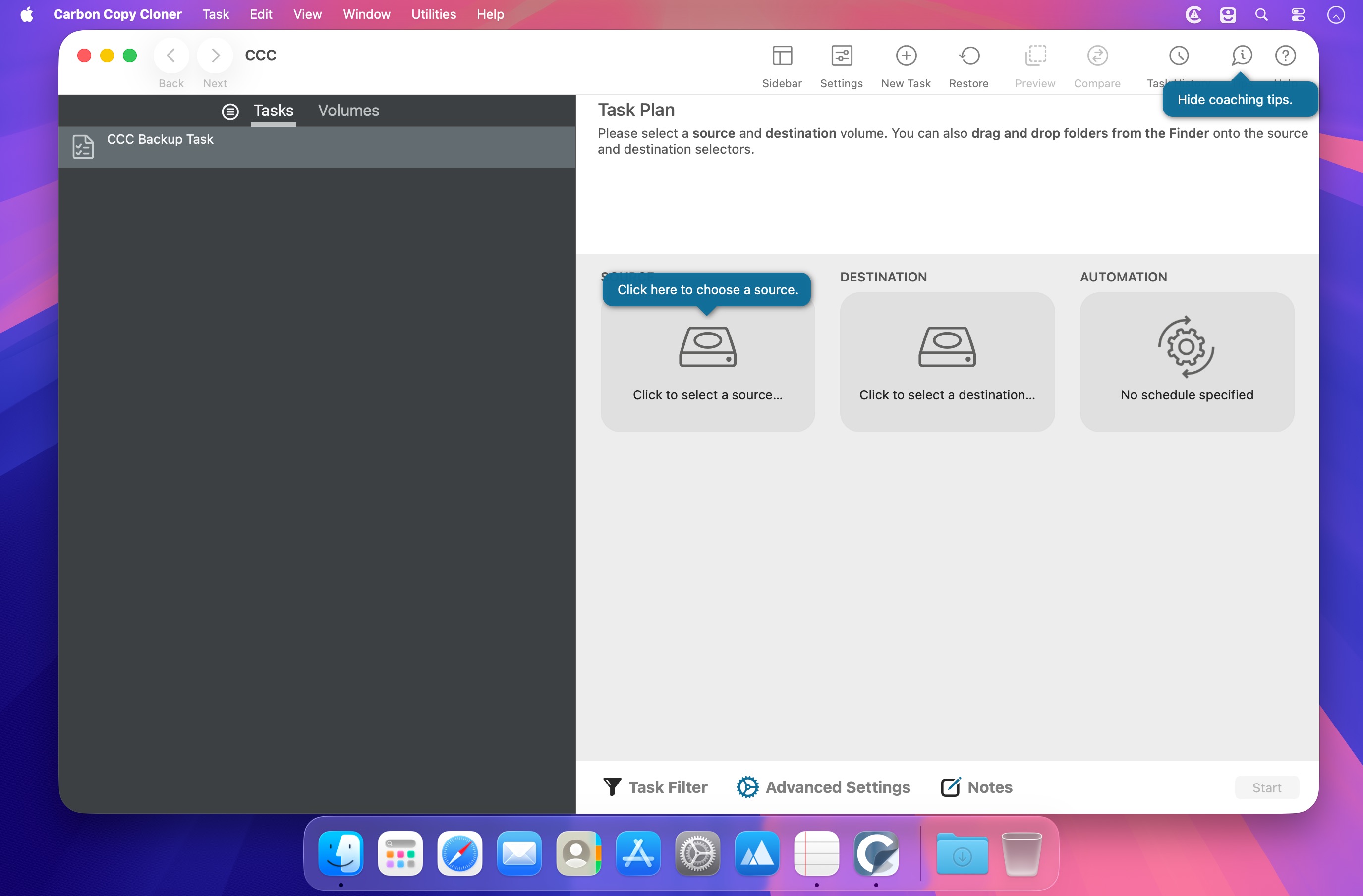
Task: Open Finder from the Dock
Action: point(341,853)
